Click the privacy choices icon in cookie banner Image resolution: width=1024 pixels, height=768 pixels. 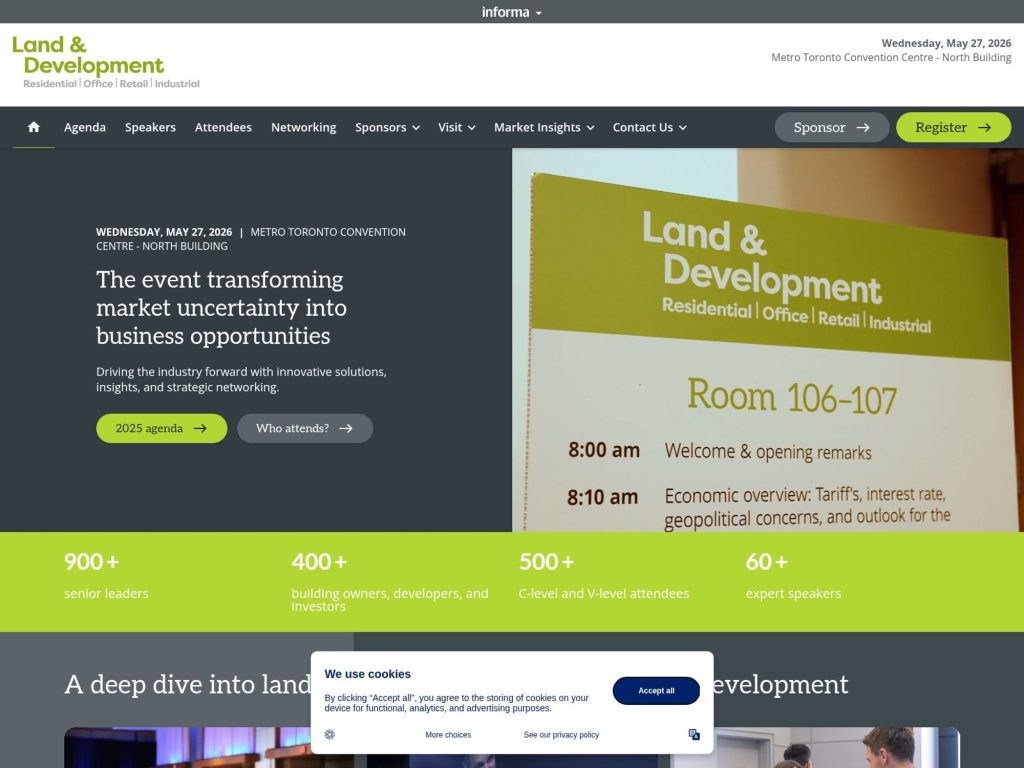tap(694, 734)
